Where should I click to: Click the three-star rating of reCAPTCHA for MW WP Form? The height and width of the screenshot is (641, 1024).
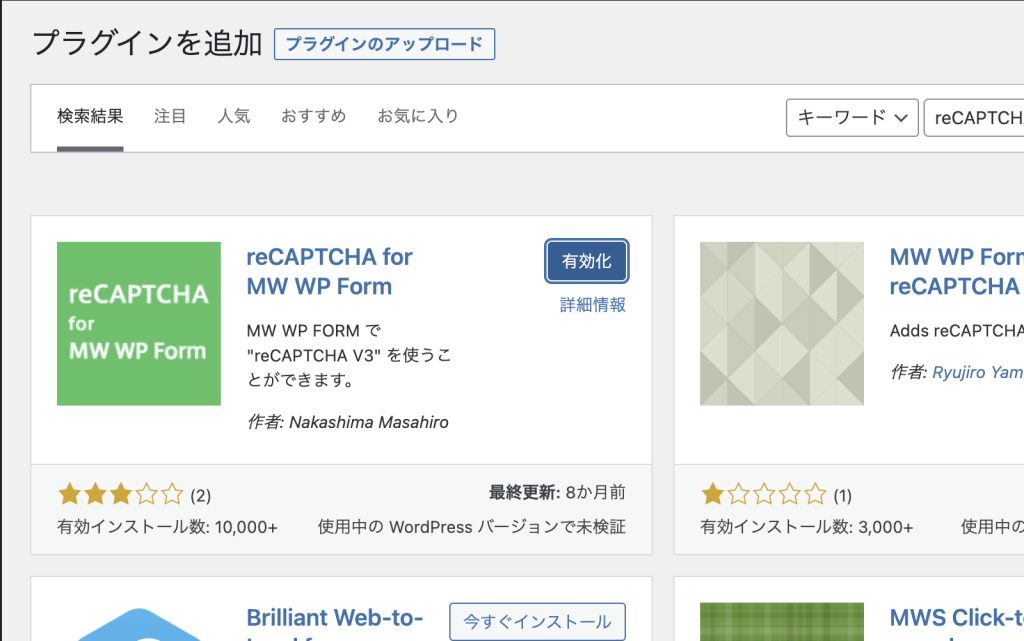(x=121, y=494)
